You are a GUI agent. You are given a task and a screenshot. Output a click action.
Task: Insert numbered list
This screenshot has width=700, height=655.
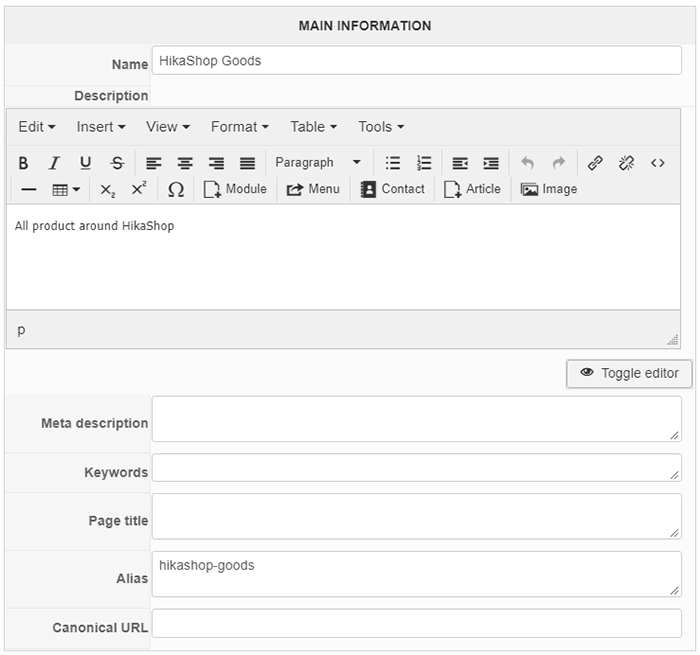click(x=424, y=163)
